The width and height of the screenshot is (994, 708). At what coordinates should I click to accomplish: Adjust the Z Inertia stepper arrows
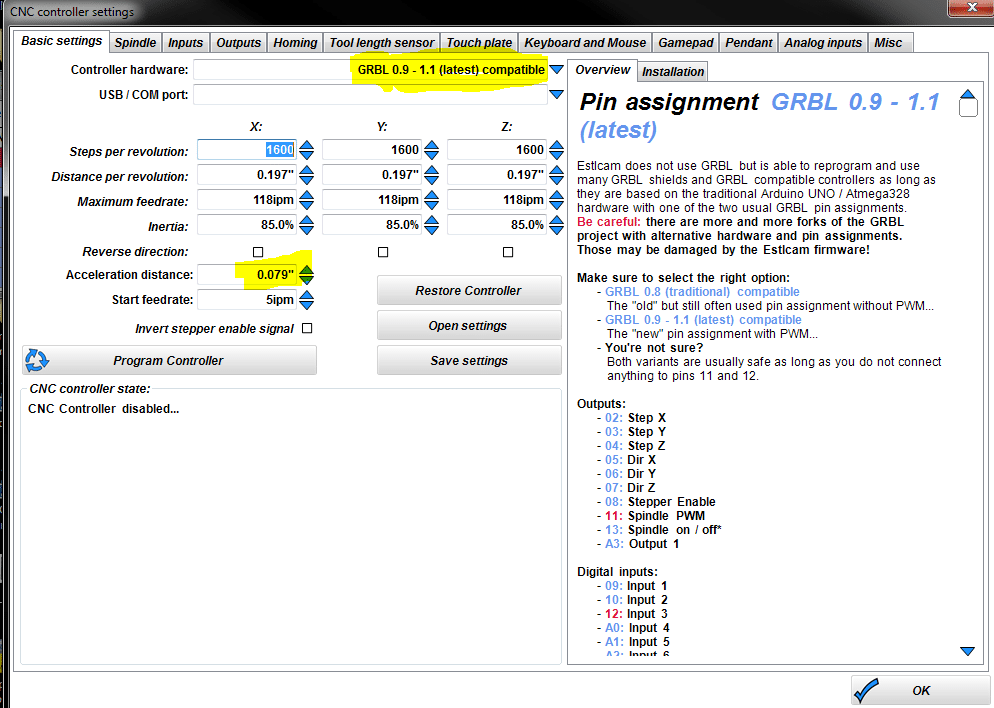[557, 225]
